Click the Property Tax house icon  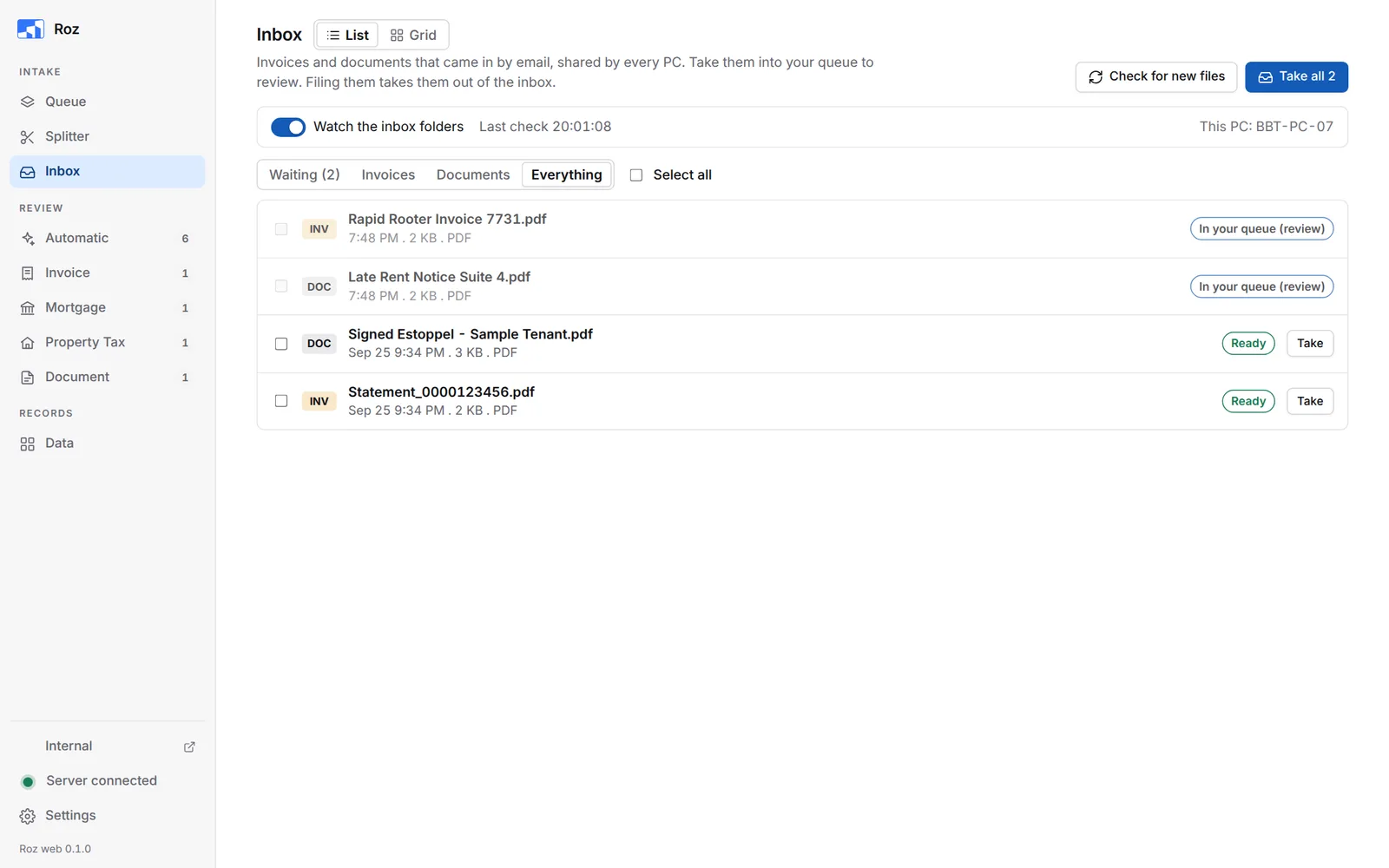(28, 343)
